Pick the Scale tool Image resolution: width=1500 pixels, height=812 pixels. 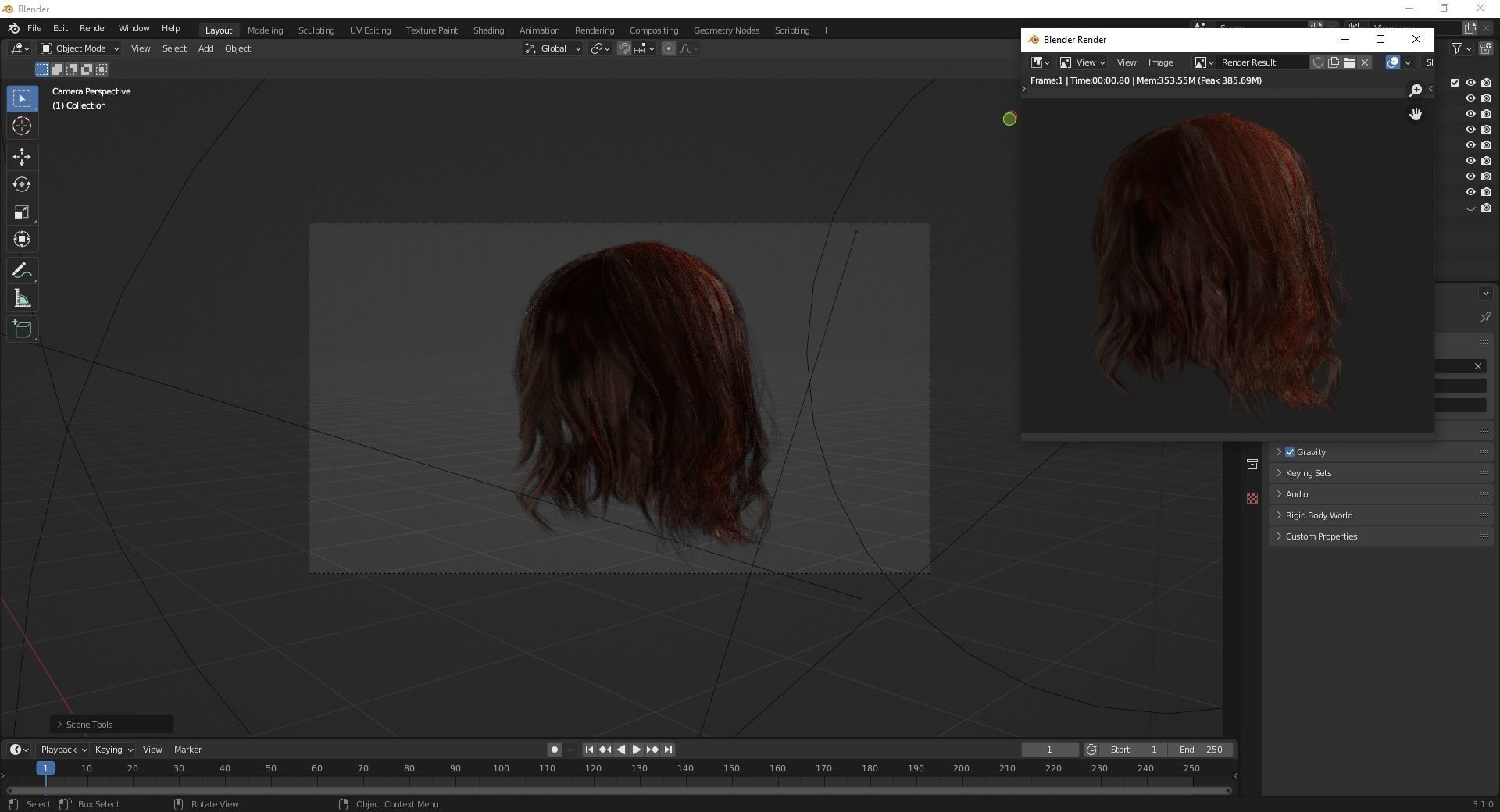[x=22, y=212]
